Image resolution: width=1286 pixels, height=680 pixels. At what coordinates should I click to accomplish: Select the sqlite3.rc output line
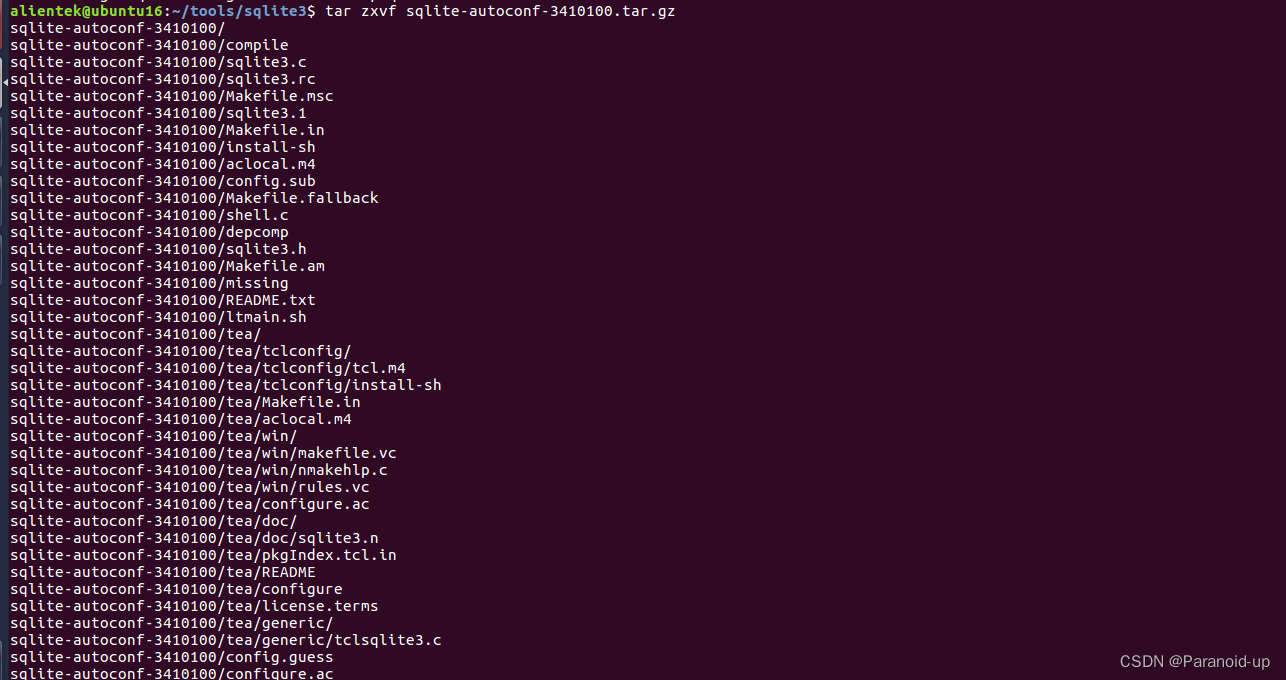tap(163, 79)
